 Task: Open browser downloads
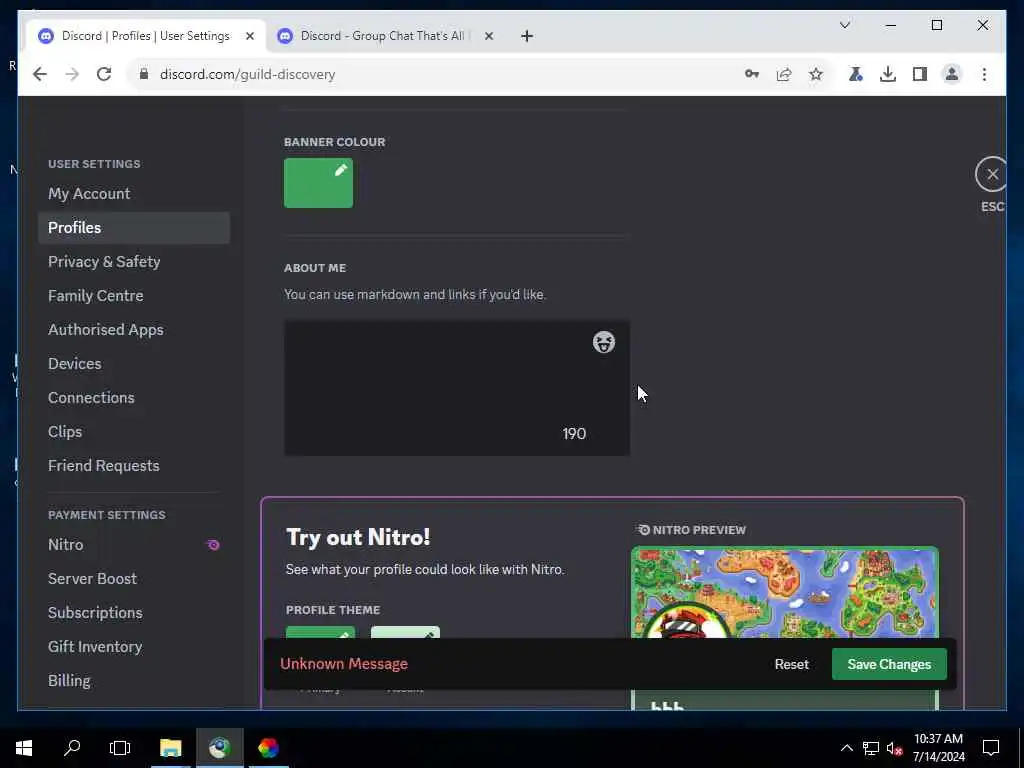pyautogui.click(x=888, y=74)
